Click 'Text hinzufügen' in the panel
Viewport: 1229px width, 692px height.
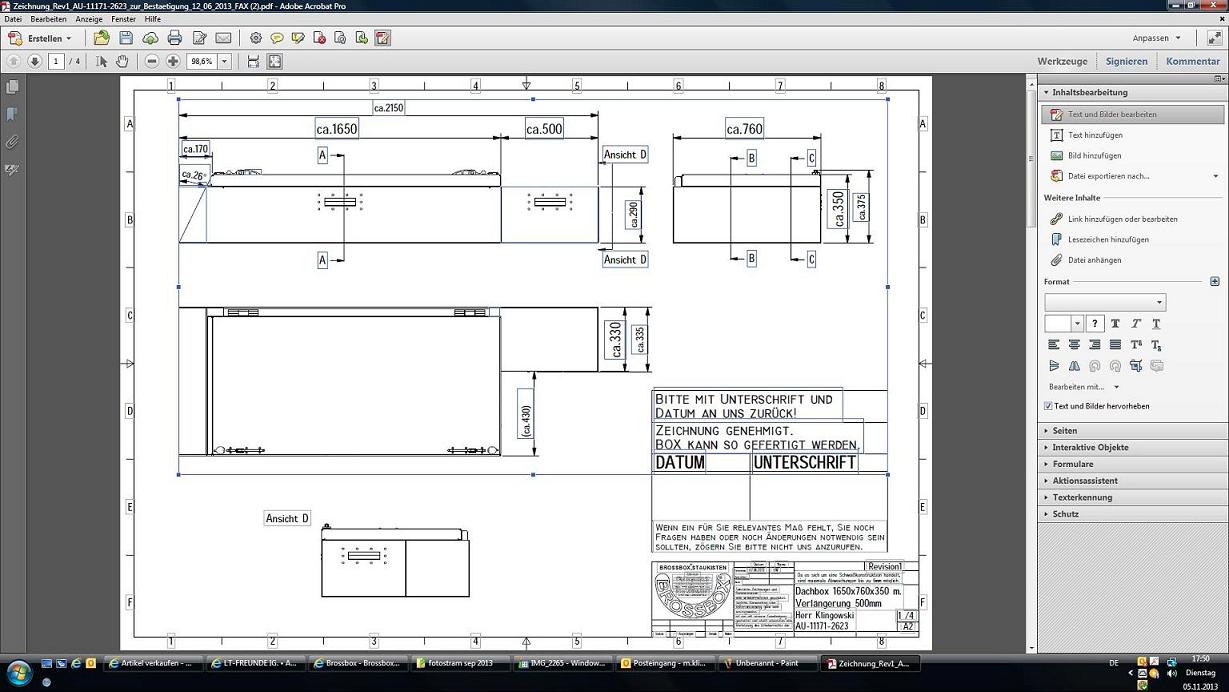[1095, 135]
